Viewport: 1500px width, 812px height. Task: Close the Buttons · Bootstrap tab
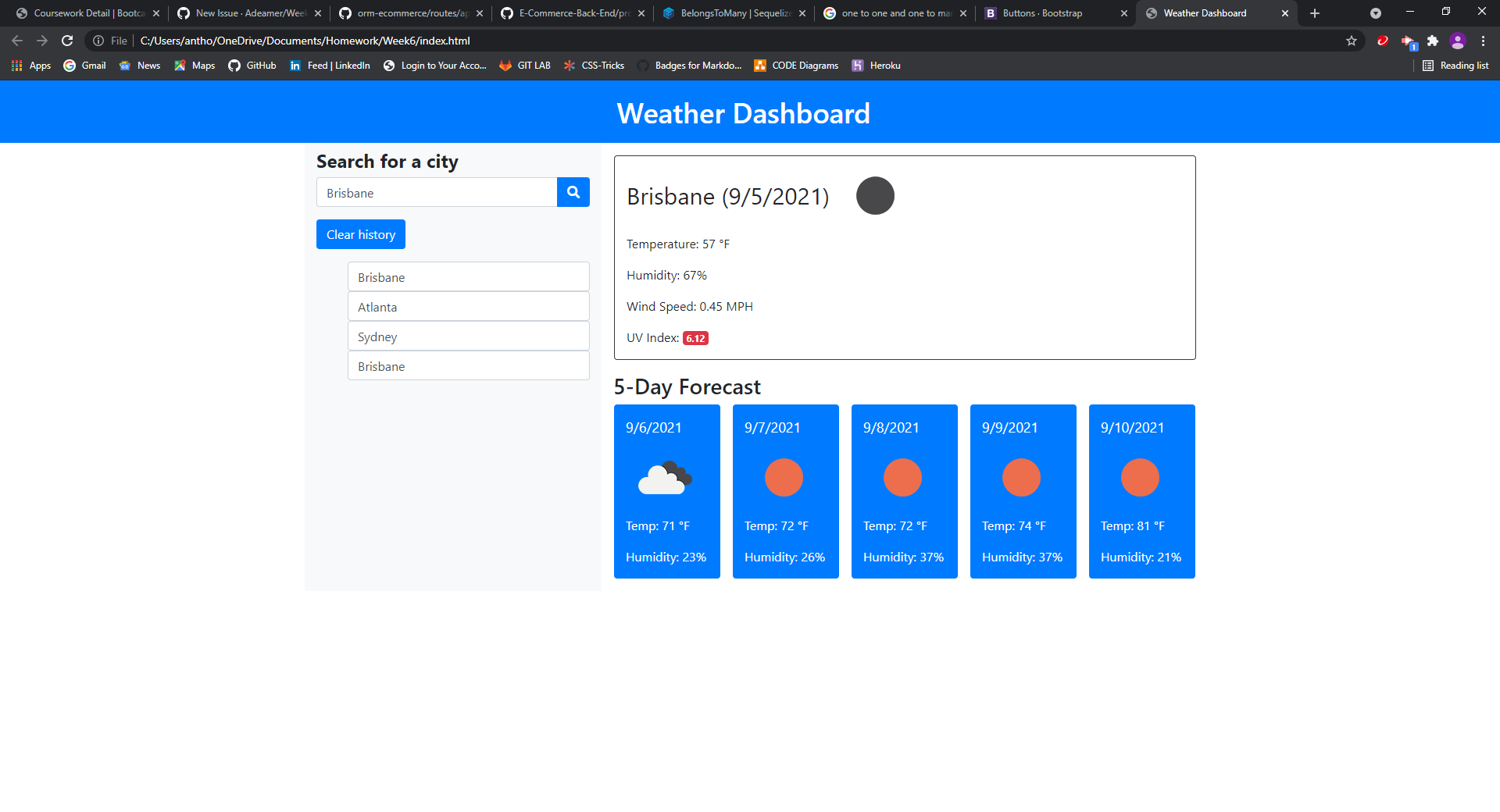click(x=1124, y=13)
